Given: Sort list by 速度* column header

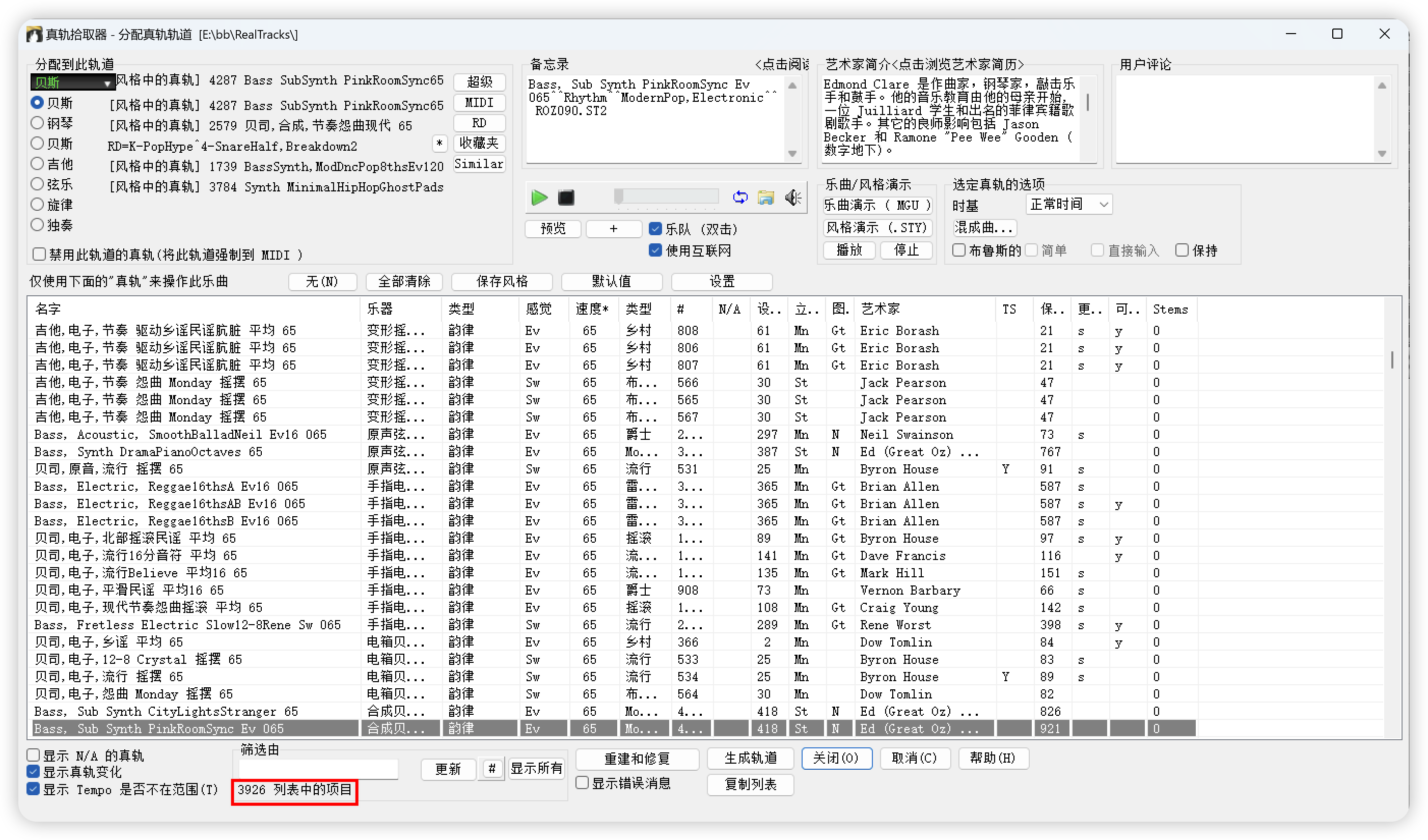Looking at the screenshot, I should coord(594,309).
